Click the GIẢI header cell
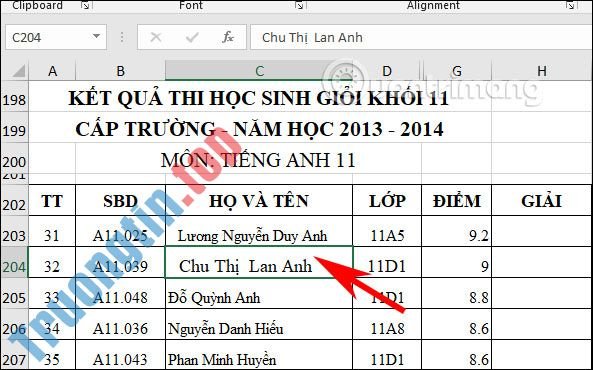Screen dimensions: 593x370 point(542,201)
